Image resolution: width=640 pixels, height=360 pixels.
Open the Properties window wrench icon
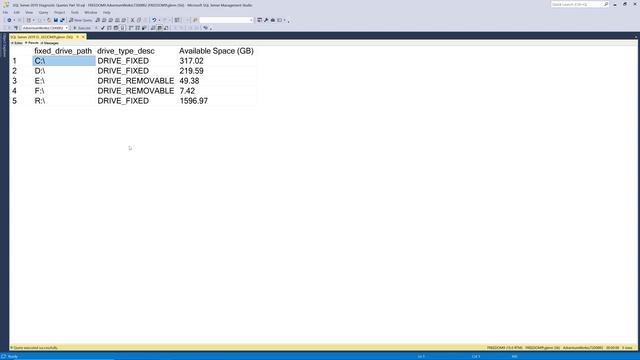(266, 20)
